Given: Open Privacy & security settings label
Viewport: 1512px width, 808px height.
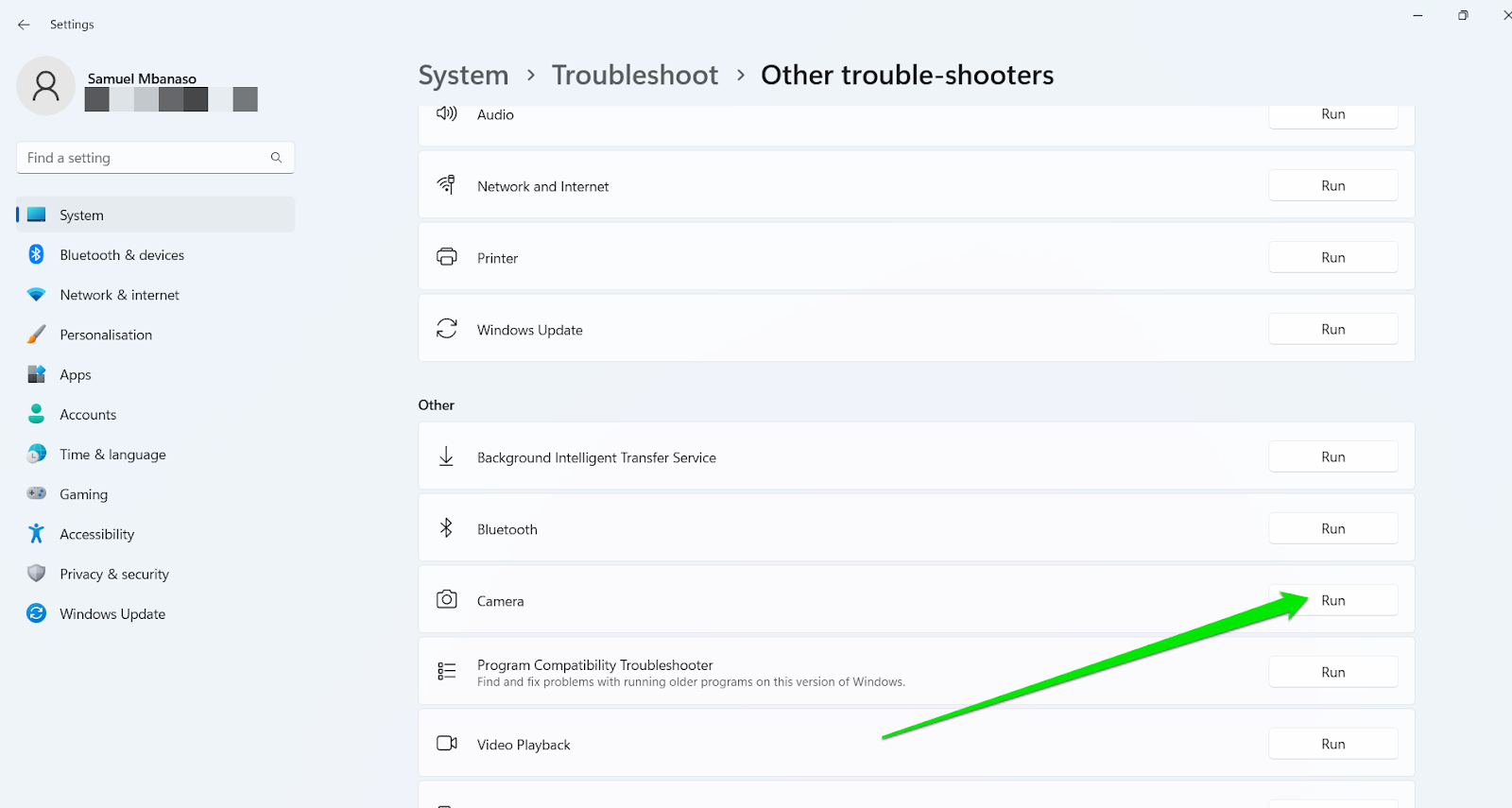Looking at the screenshot, I should tap(114, 575).
